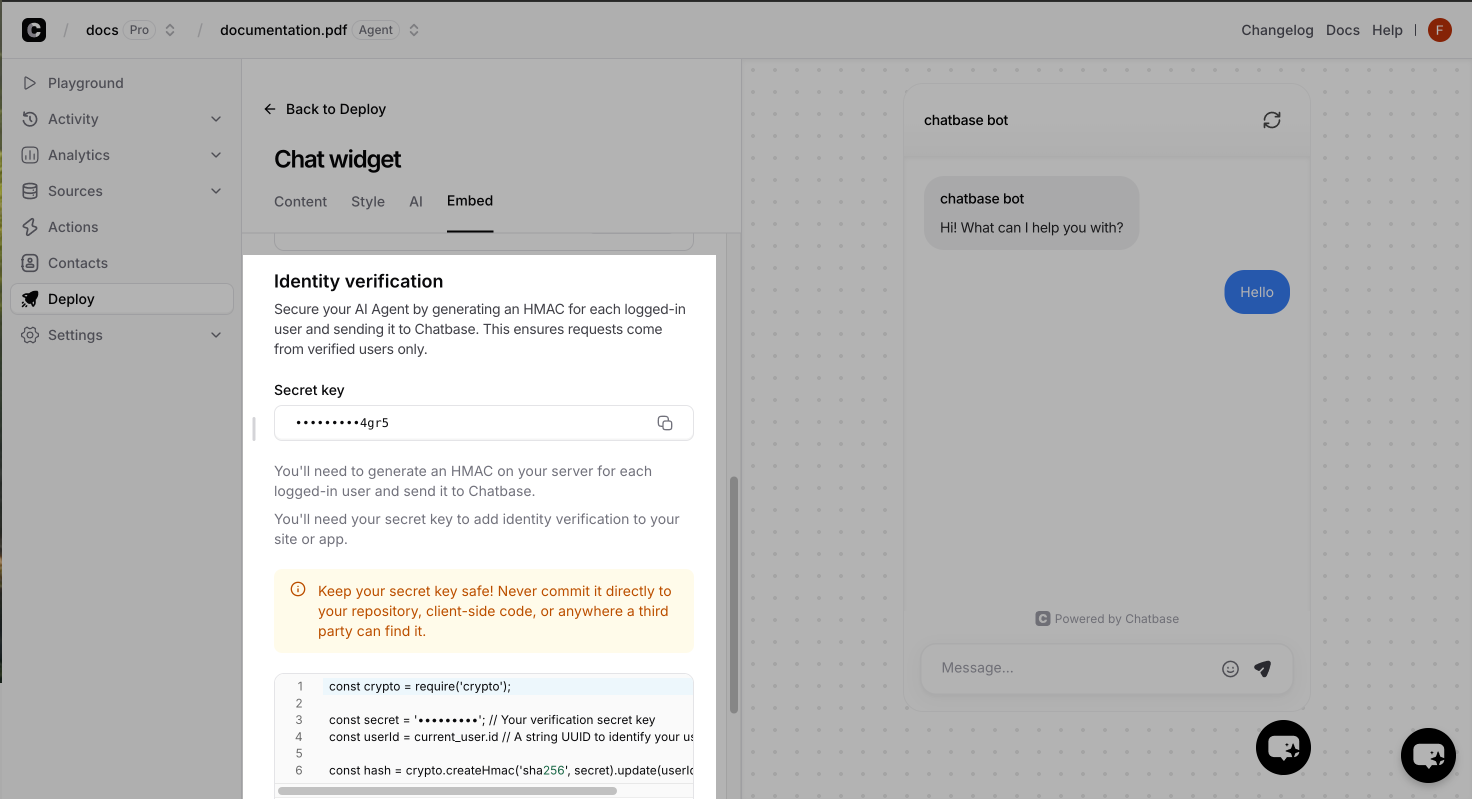This screenshot has height=799, width=1472.
Task: Open the Activity section
Action: click(x=121, y=119)
